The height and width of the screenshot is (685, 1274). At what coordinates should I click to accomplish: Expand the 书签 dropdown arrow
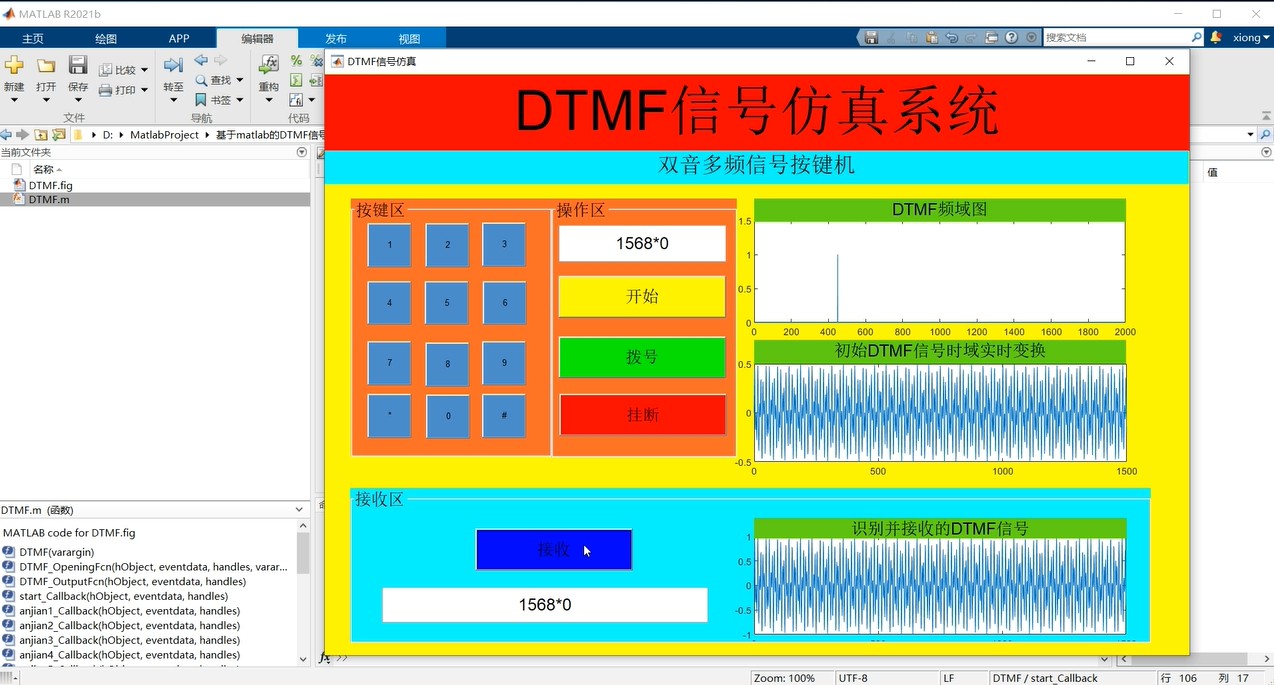point(240,100)
